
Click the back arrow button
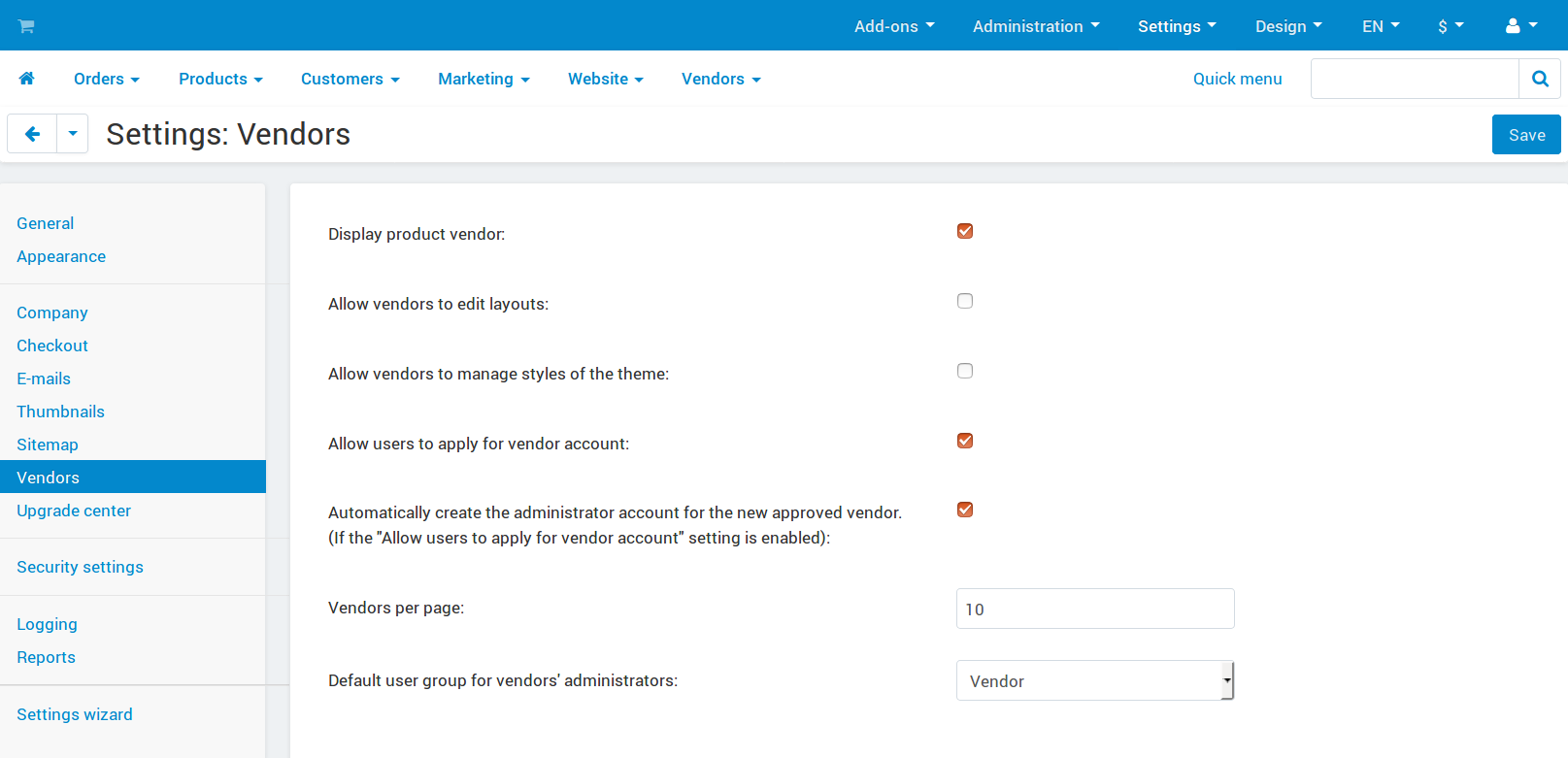tap(32, 134)
